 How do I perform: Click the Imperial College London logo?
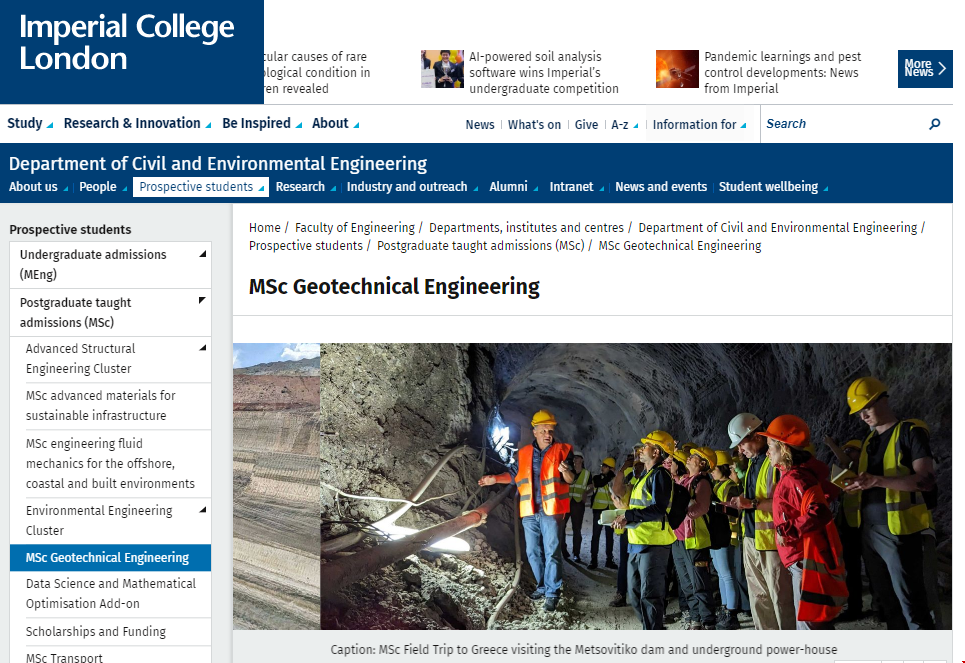point(127,43)
